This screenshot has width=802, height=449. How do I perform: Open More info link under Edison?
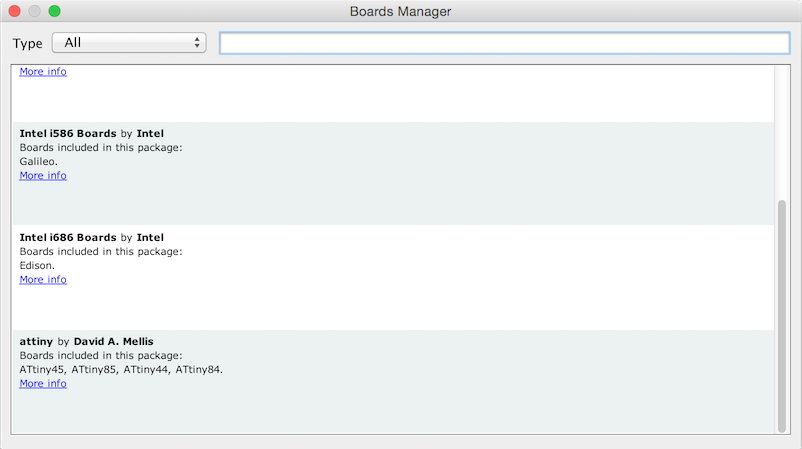click(43, 280)
